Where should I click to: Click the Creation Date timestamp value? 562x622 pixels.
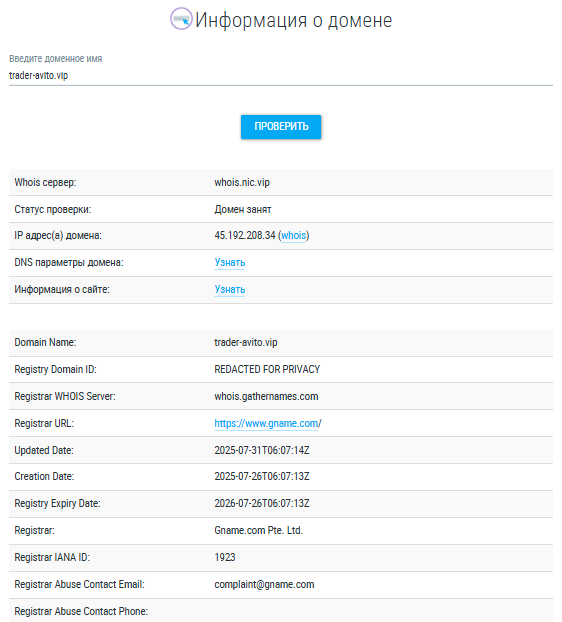[x=262, y=476]
